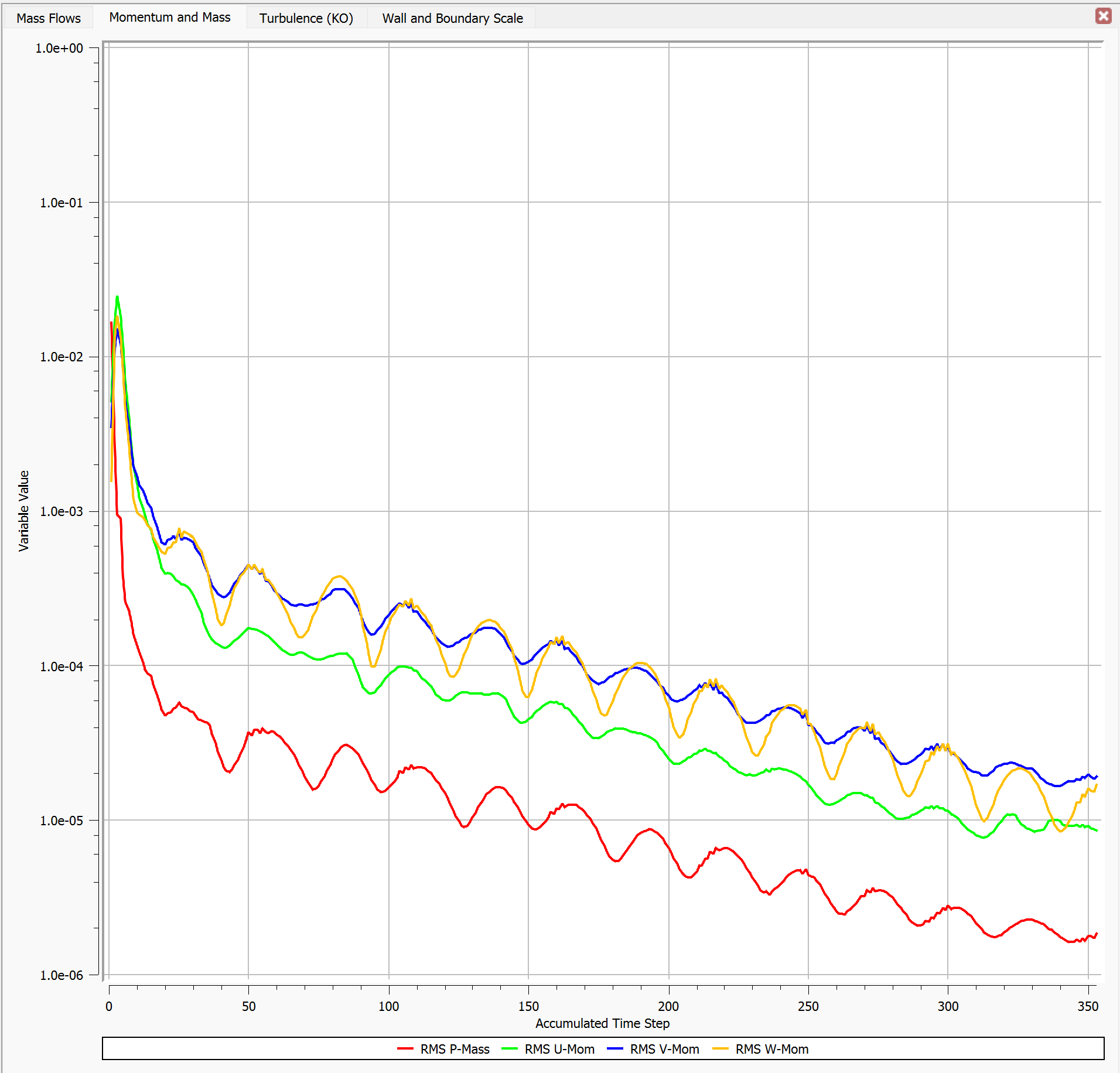The image size is (1120, 1073).
Task: Click the 200 x-axis tick label
Action: 668,1006
